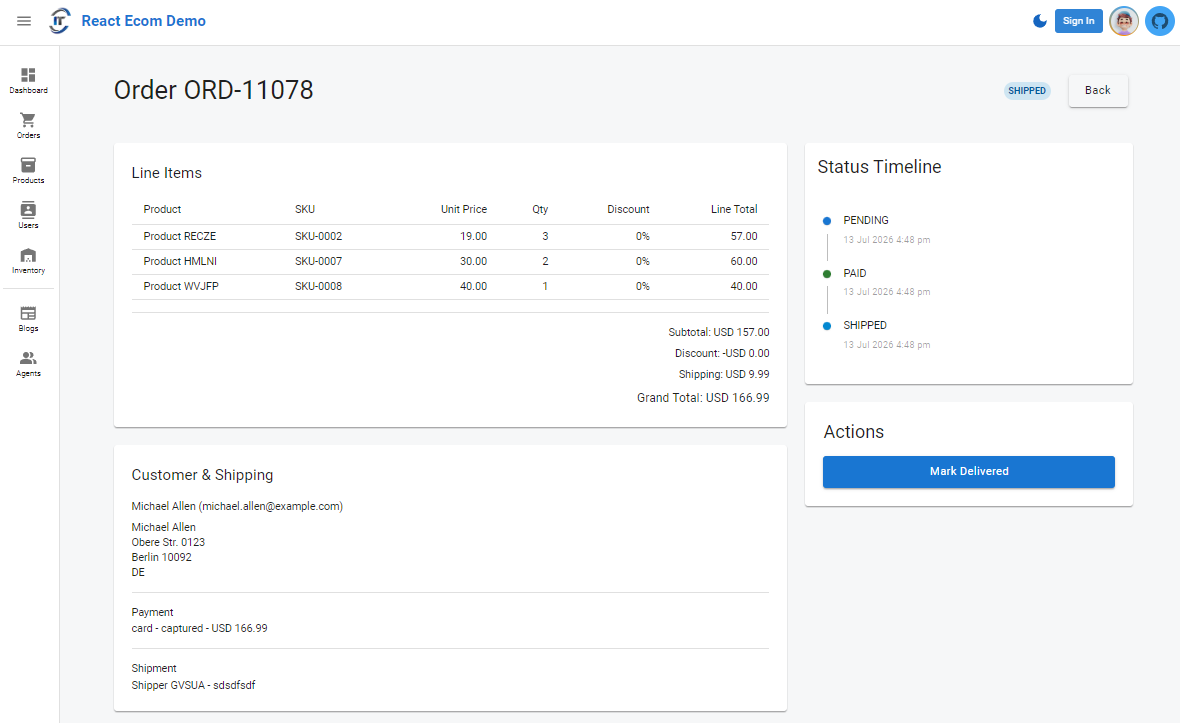Click Shipper GVSUA - sdsdfsdf text

(x=193, y=685)
